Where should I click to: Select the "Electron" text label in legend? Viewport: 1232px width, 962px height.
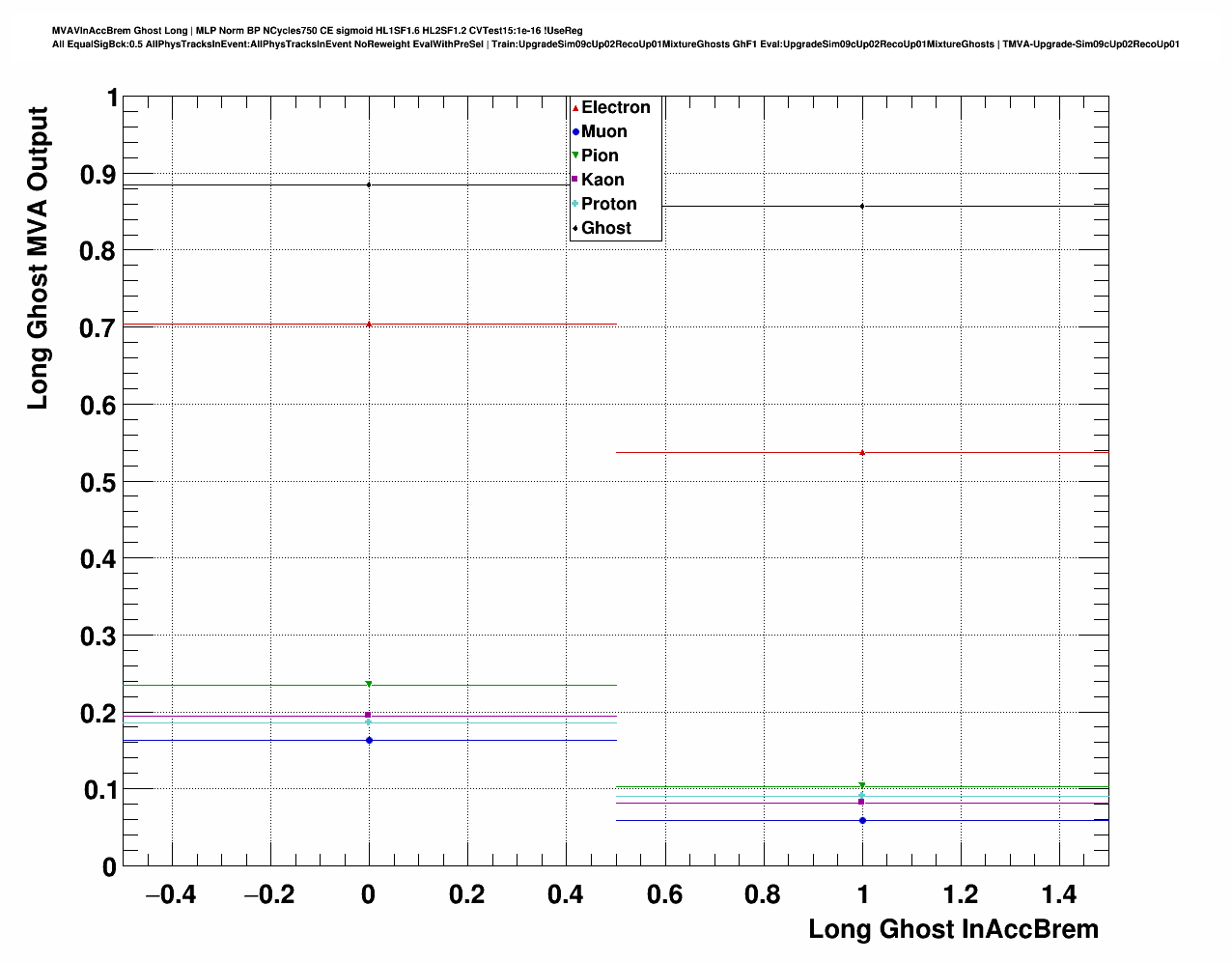click(x=615, y=108)
